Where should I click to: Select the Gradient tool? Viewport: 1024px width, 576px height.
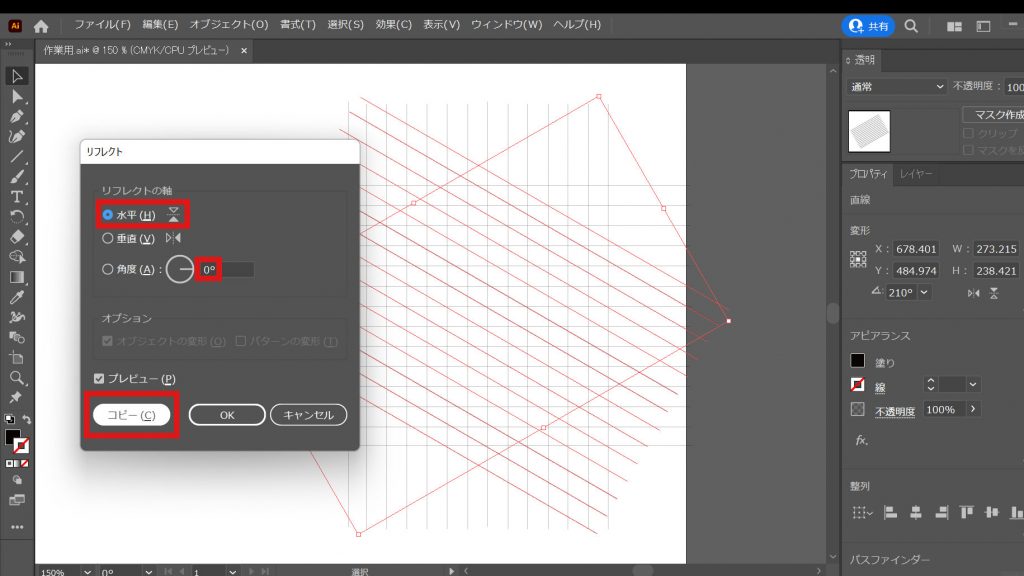tap(17, 277)
